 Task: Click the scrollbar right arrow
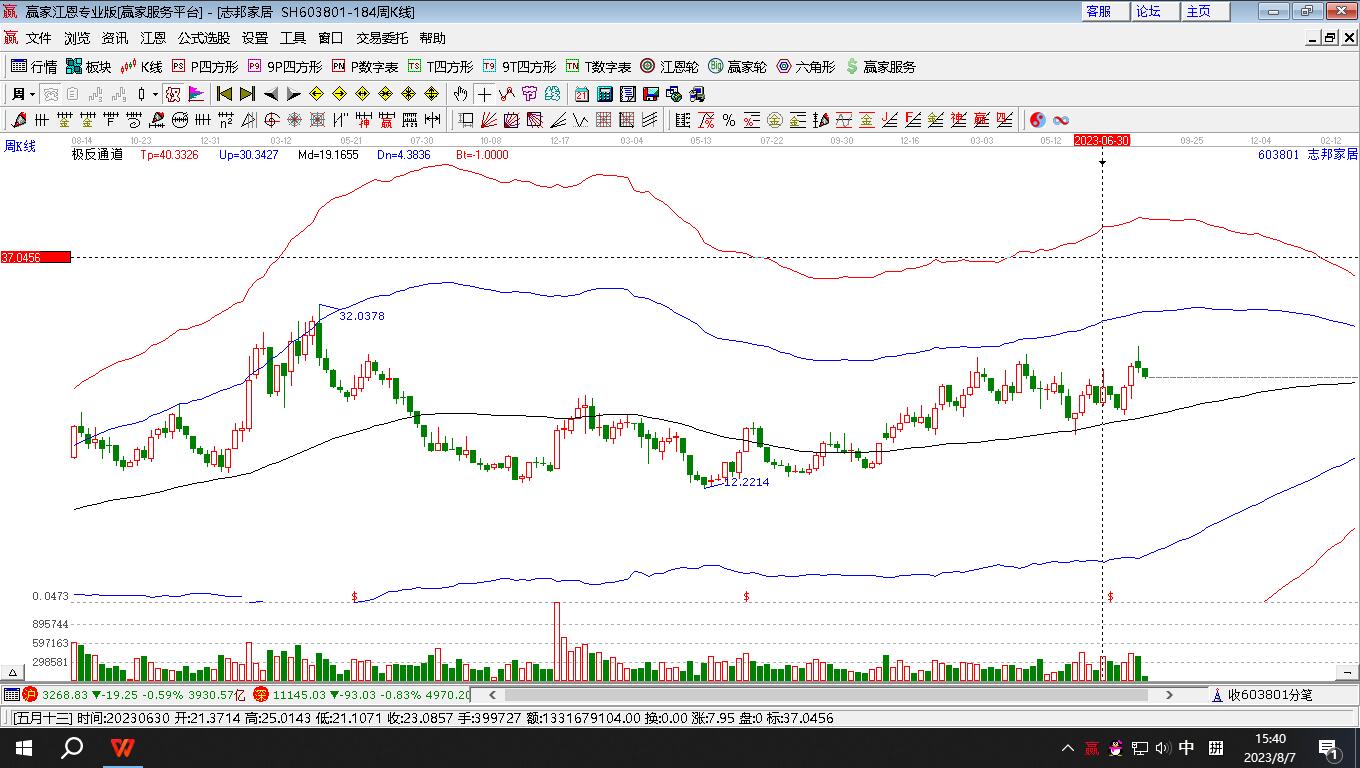1169,695
